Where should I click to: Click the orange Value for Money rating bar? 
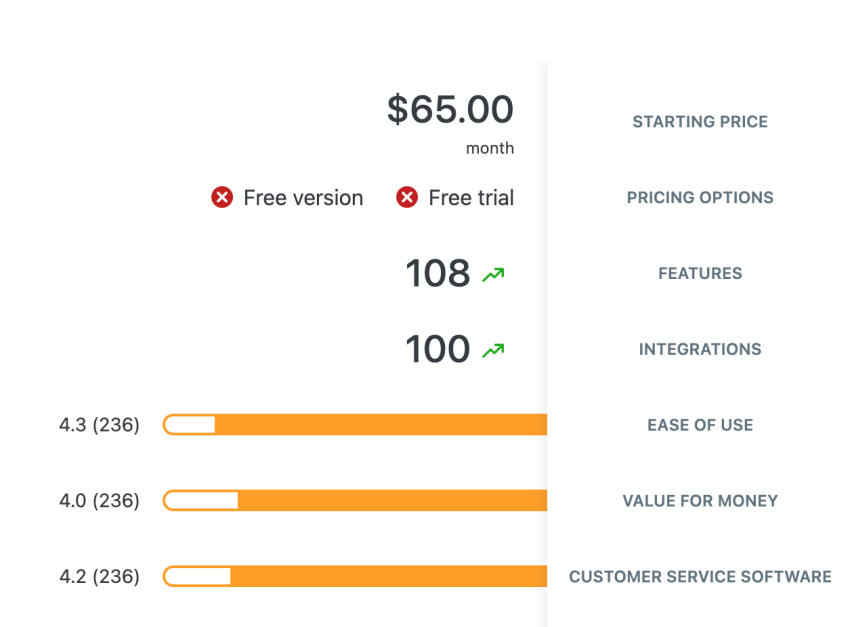tap(390, 501)
